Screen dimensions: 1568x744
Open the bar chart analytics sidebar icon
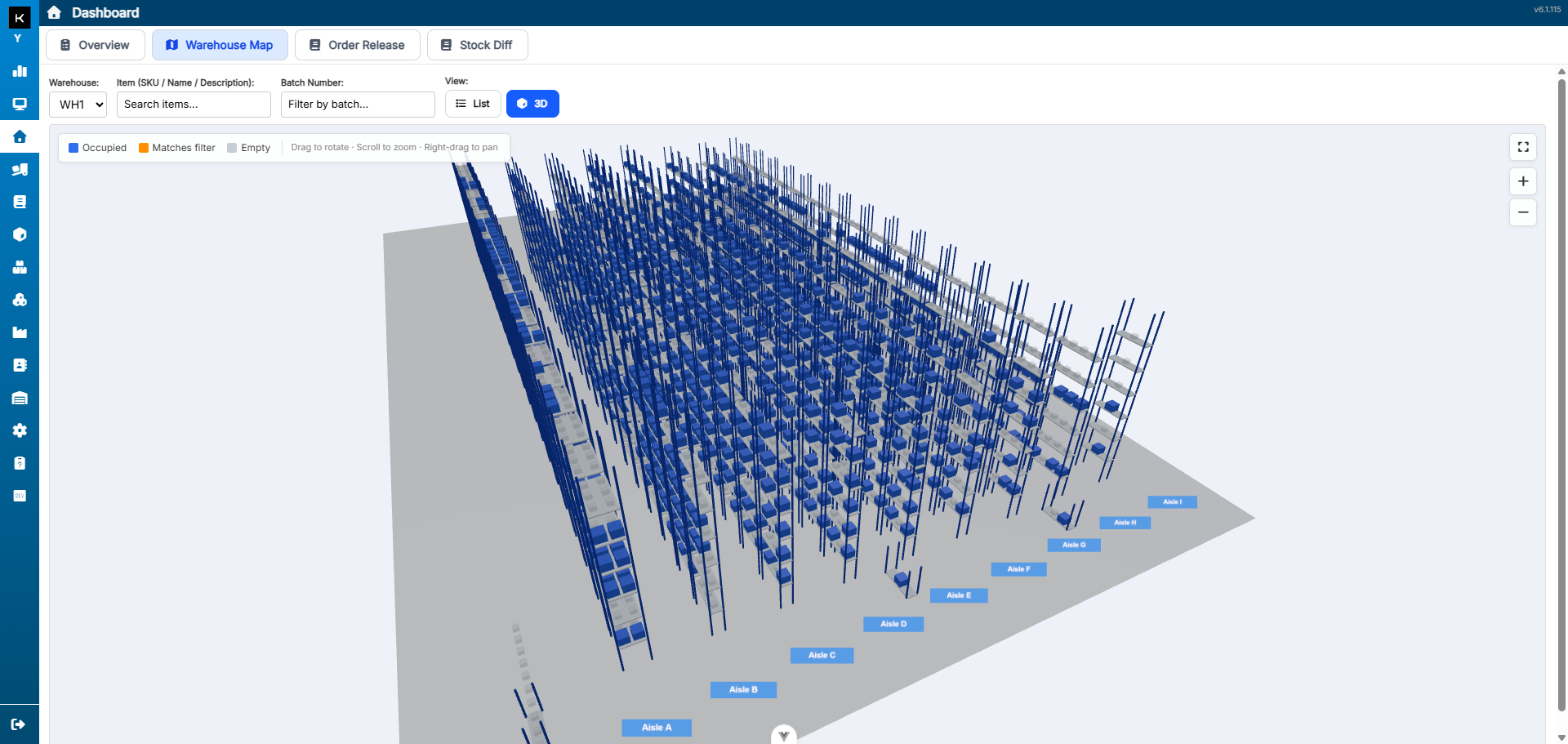coord(20,71)
